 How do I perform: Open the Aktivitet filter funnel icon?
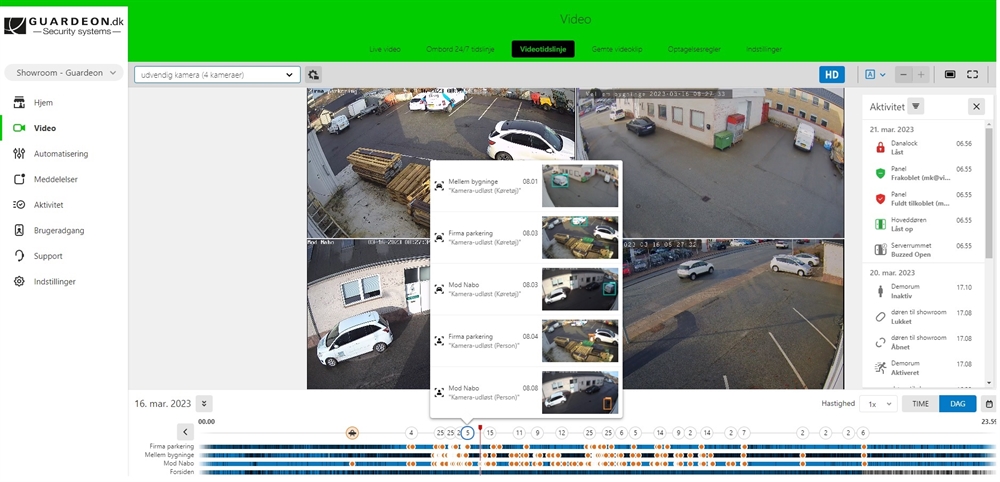click(916, 106)
